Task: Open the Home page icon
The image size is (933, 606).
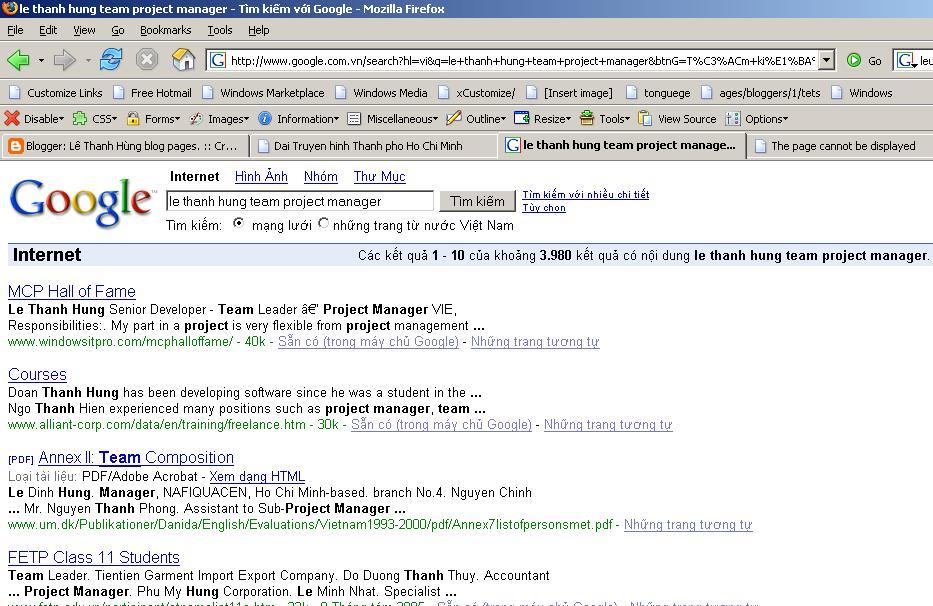Action: 183,60
